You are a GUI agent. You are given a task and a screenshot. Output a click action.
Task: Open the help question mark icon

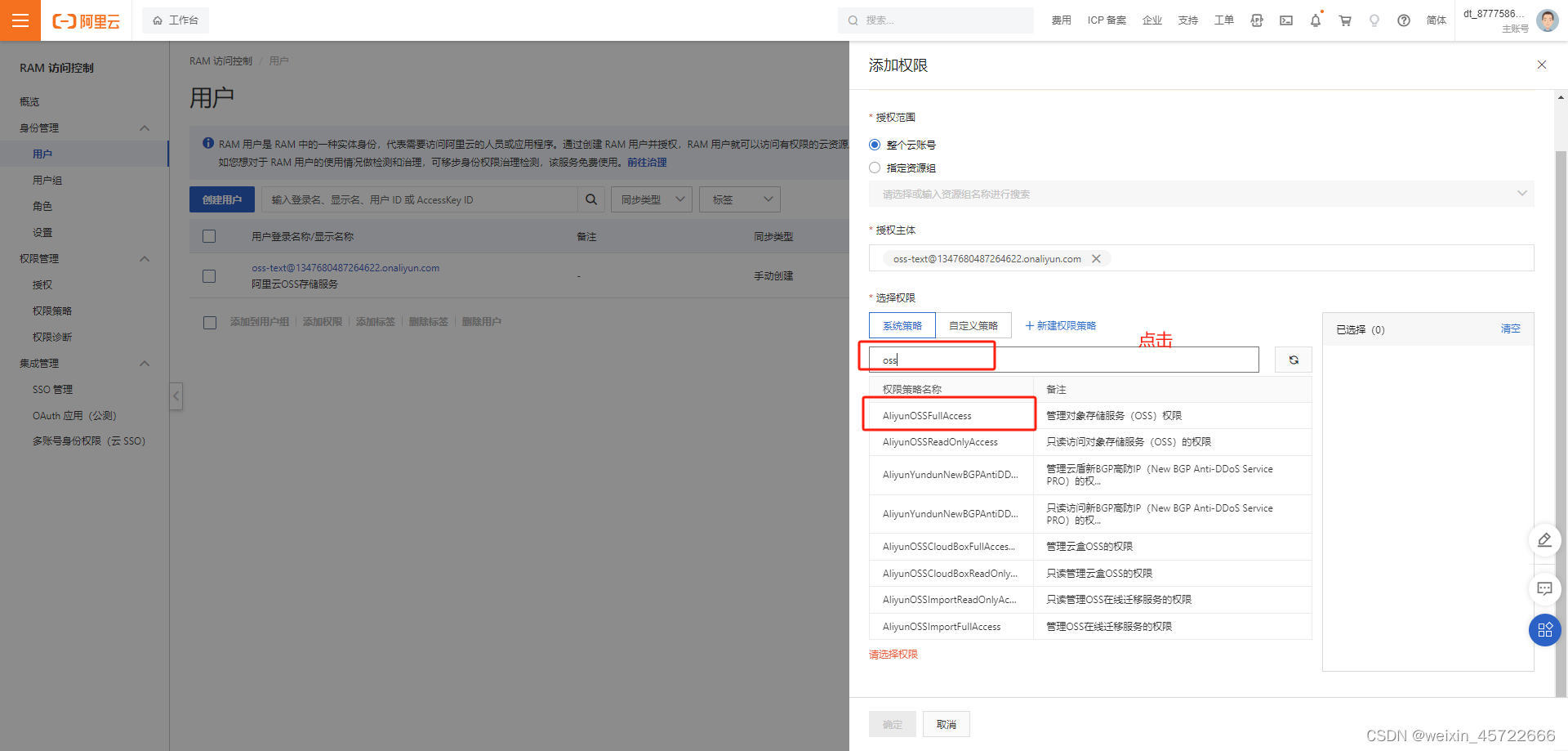(x=1404, y=20)
